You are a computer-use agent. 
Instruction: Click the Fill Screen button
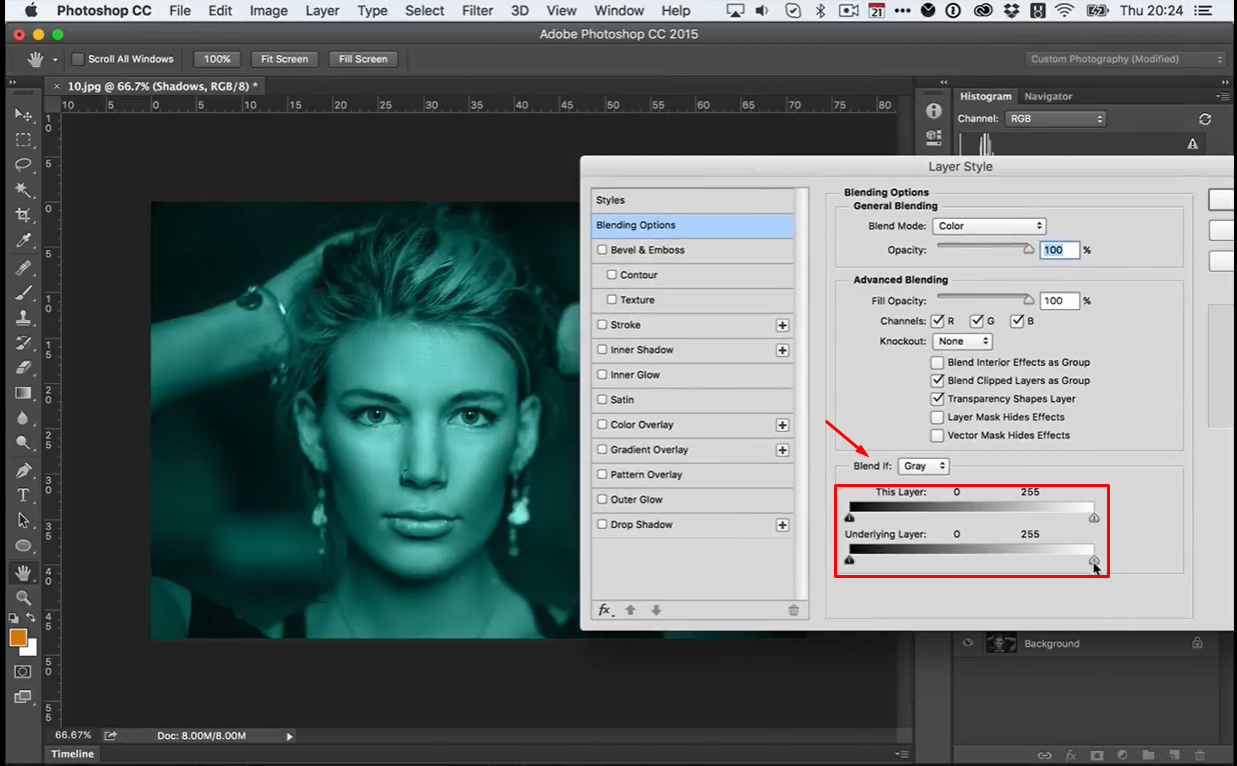[363, 59]
